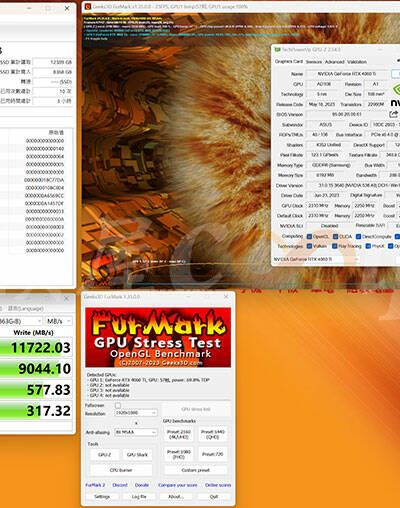Viewport: 400px width, 508px height.
Task: Launch GPU-Z from FurMark Tools
Action: pos(105,455)
